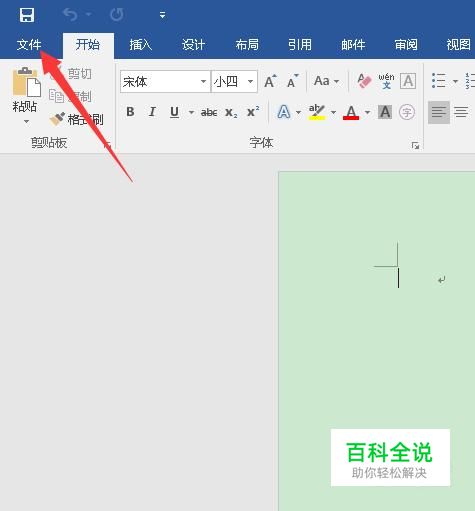Open the highlight color dropdown arrow
The image size is (475, 511).
(x=333, y=112)
